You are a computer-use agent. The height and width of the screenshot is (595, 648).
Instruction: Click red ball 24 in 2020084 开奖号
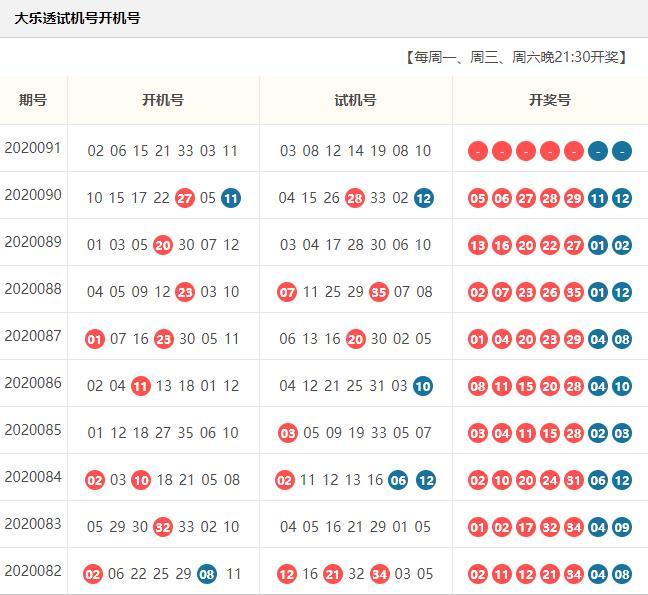[x=550, y=481]
